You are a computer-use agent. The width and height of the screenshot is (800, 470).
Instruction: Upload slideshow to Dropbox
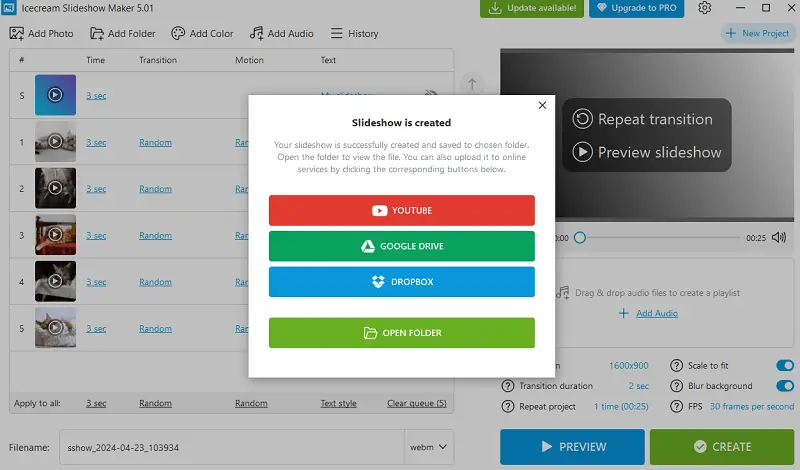pyautogui.click(x=402, y=282)
